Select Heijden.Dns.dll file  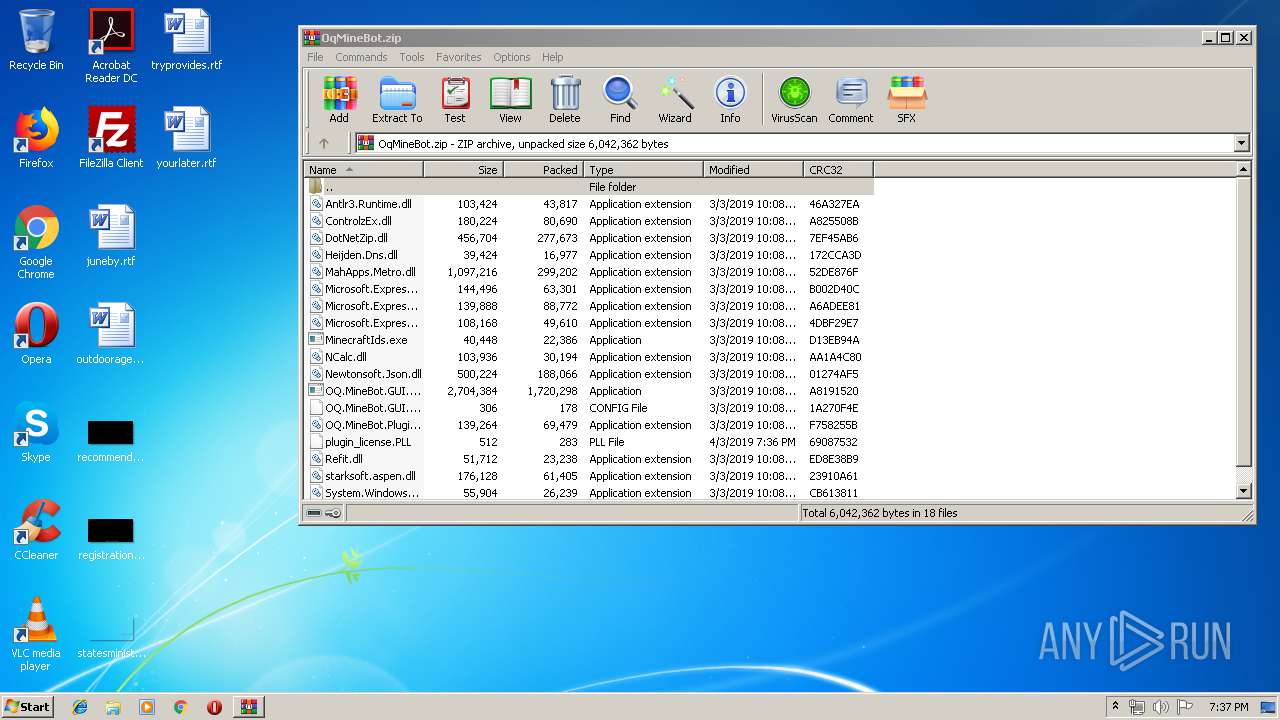(x=589, y=255)
